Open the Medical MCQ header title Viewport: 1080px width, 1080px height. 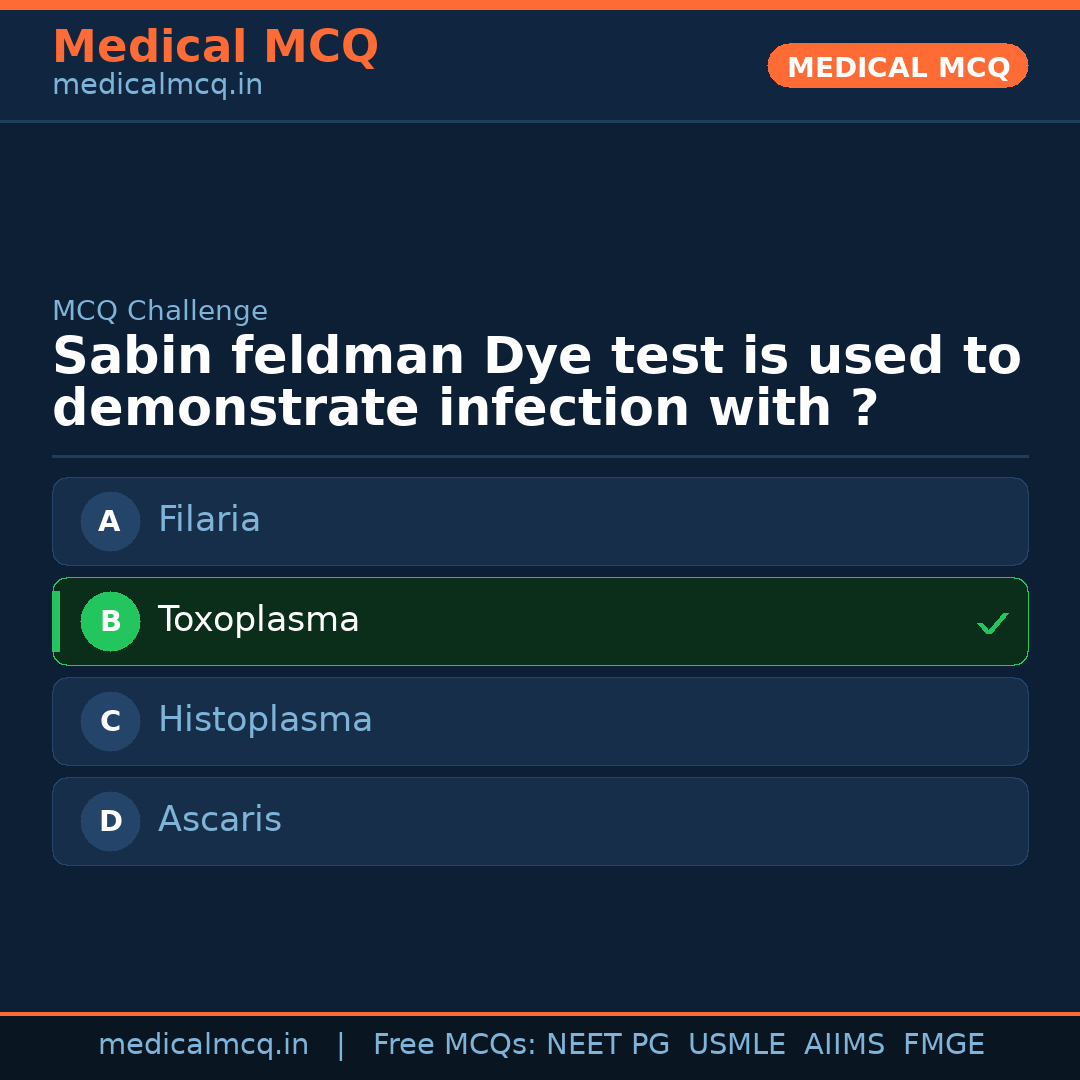215,47
